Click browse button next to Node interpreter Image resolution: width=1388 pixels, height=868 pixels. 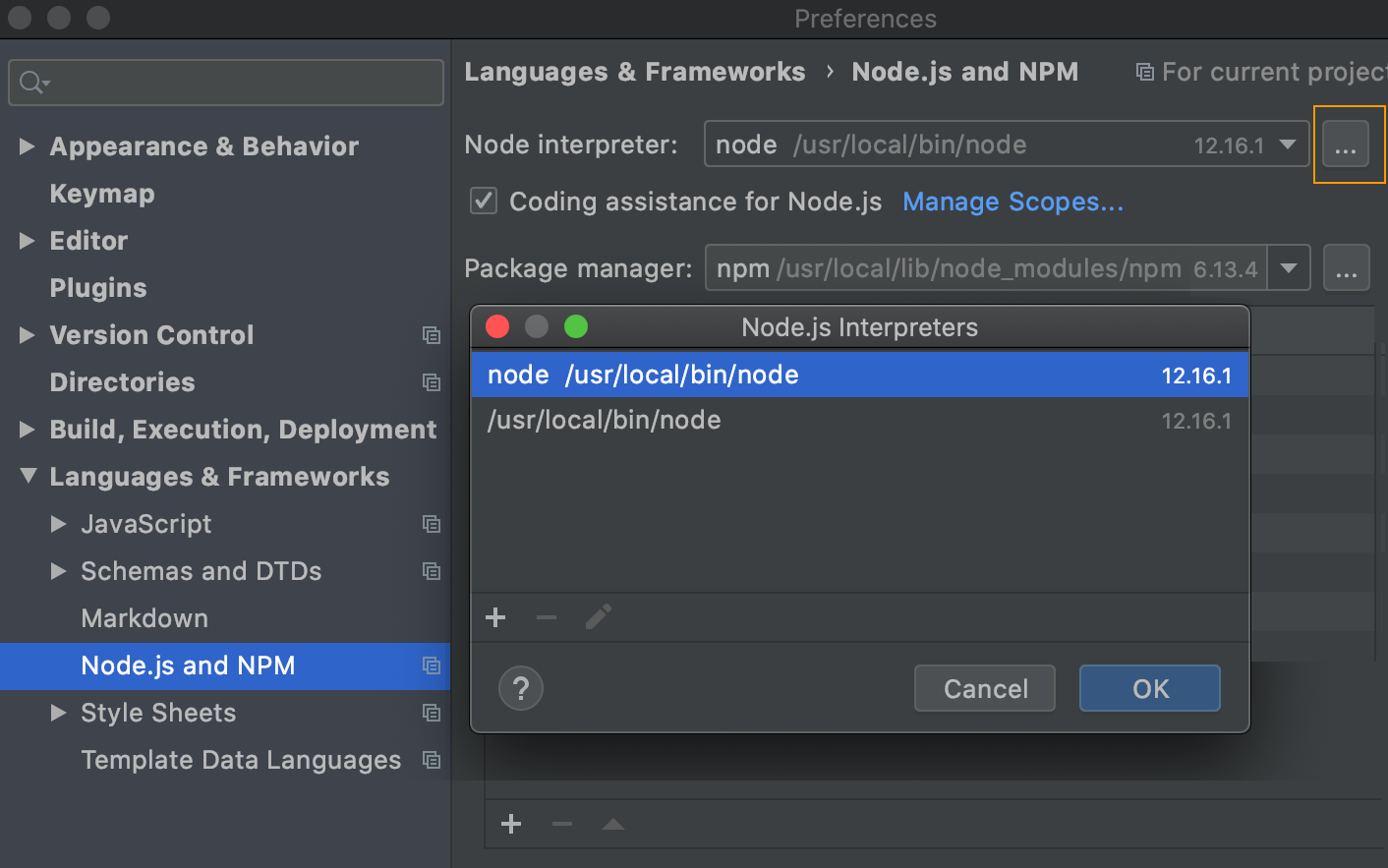(x=1346, y=145)
